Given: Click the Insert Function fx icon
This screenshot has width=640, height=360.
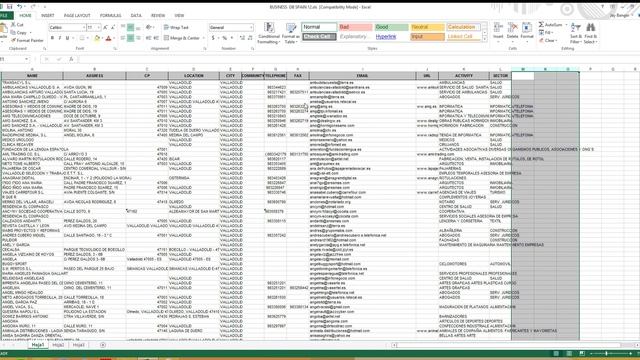Looking at the screenshot, I should [x=71, y=59].
